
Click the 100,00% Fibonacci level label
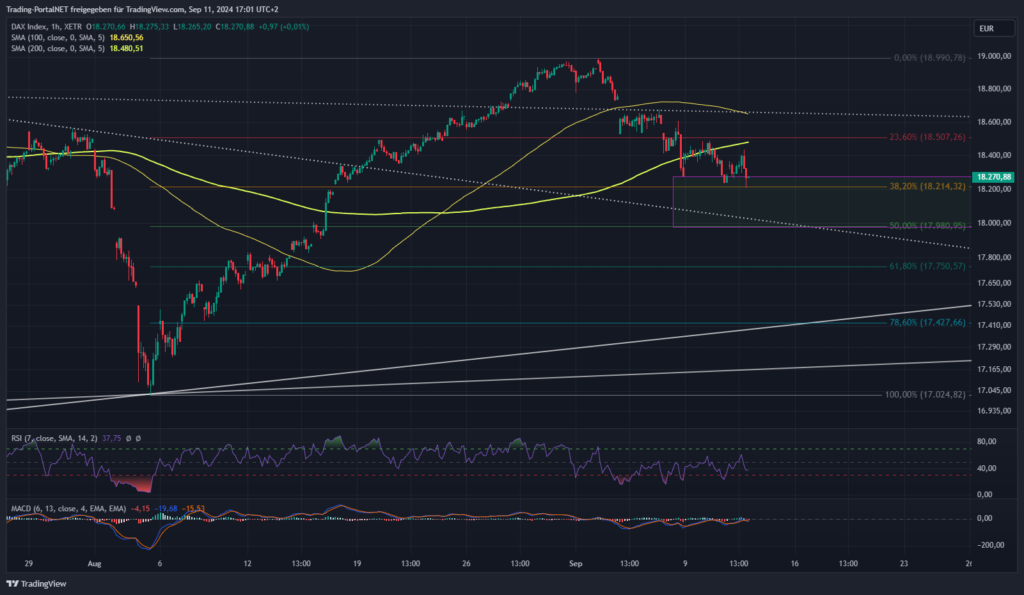tap(925, 395)
